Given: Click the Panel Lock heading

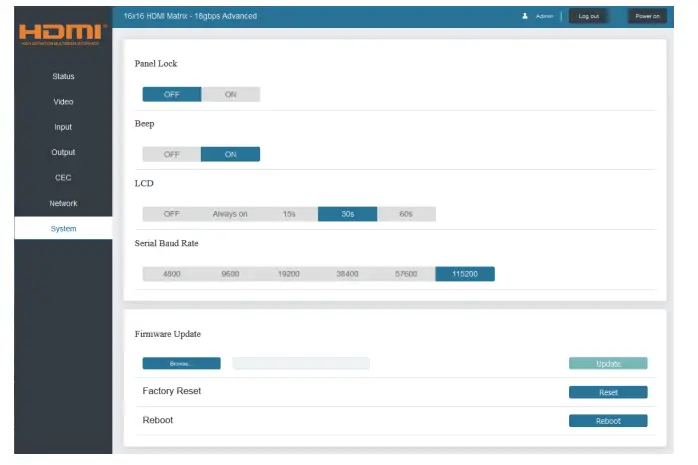Looking at the screenshot, I should tap(156, 64).
